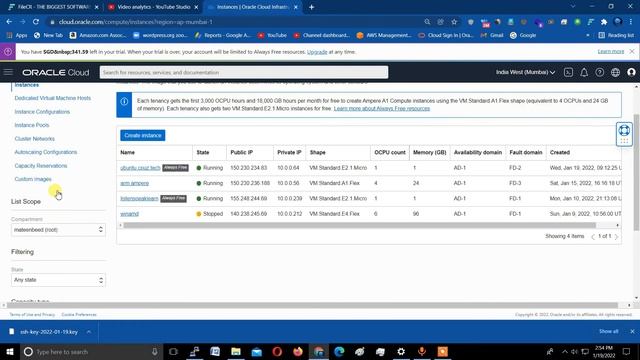The width and height of the screenshot is (640, 360).
Task: Open the ubuntu instance link
Action: pyautogui.click(x=140, y=168)
